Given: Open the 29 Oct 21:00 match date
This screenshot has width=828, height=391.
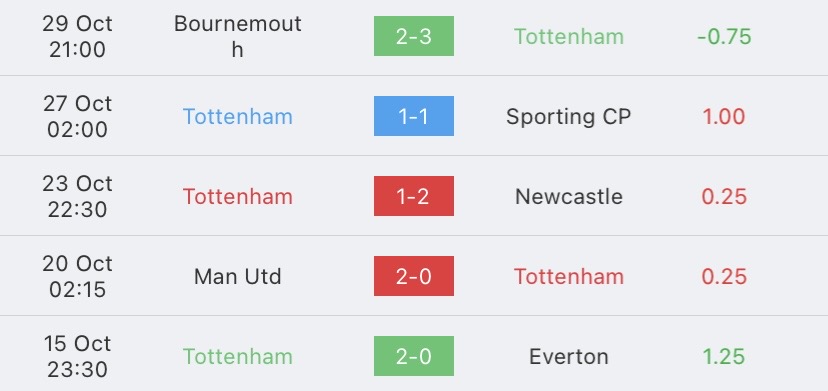Looking at the screenshot, I should pos(77,36).
